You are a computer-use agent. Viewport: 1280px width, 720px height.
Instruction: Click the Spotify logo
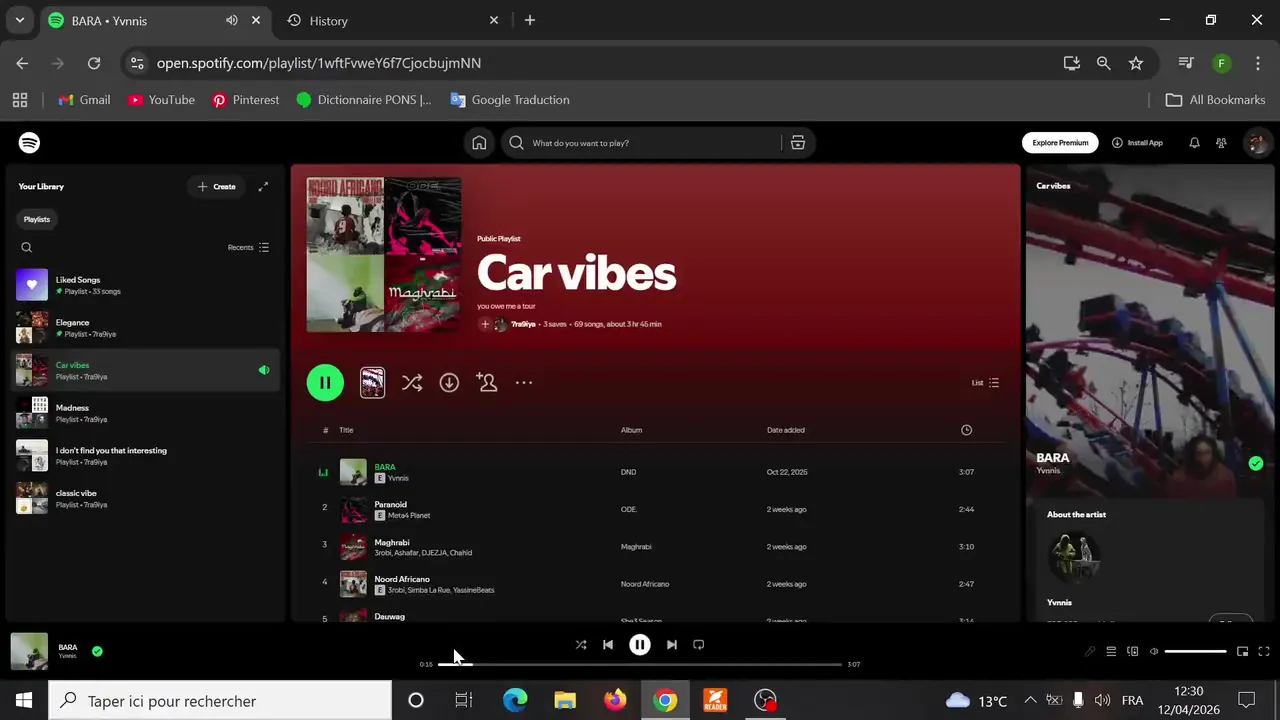[30, 143]
